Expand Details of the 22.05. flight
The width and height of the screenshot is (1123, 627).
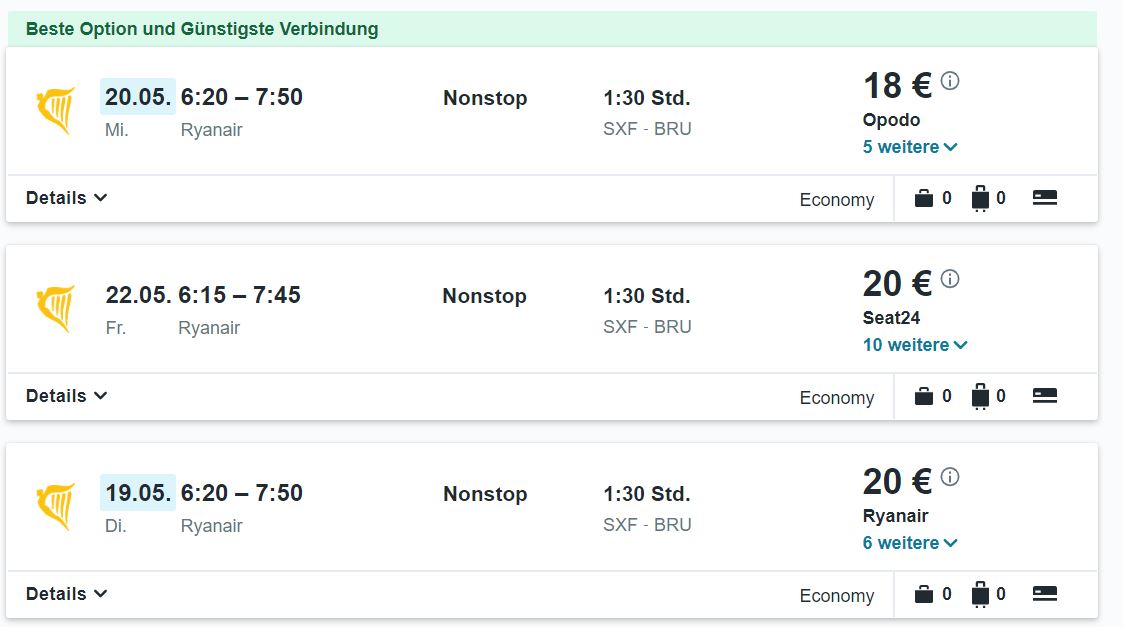(67, 396)
